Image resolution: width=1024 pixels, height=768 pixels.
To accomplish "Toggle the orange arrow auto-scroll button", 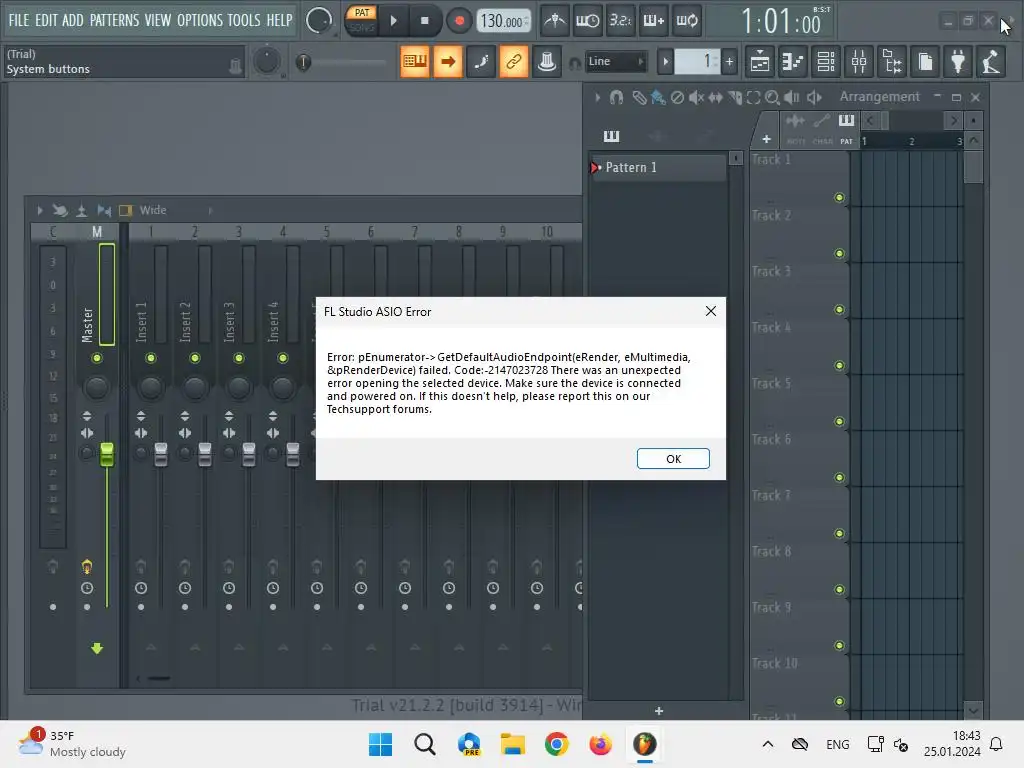I will click(448, 61).
